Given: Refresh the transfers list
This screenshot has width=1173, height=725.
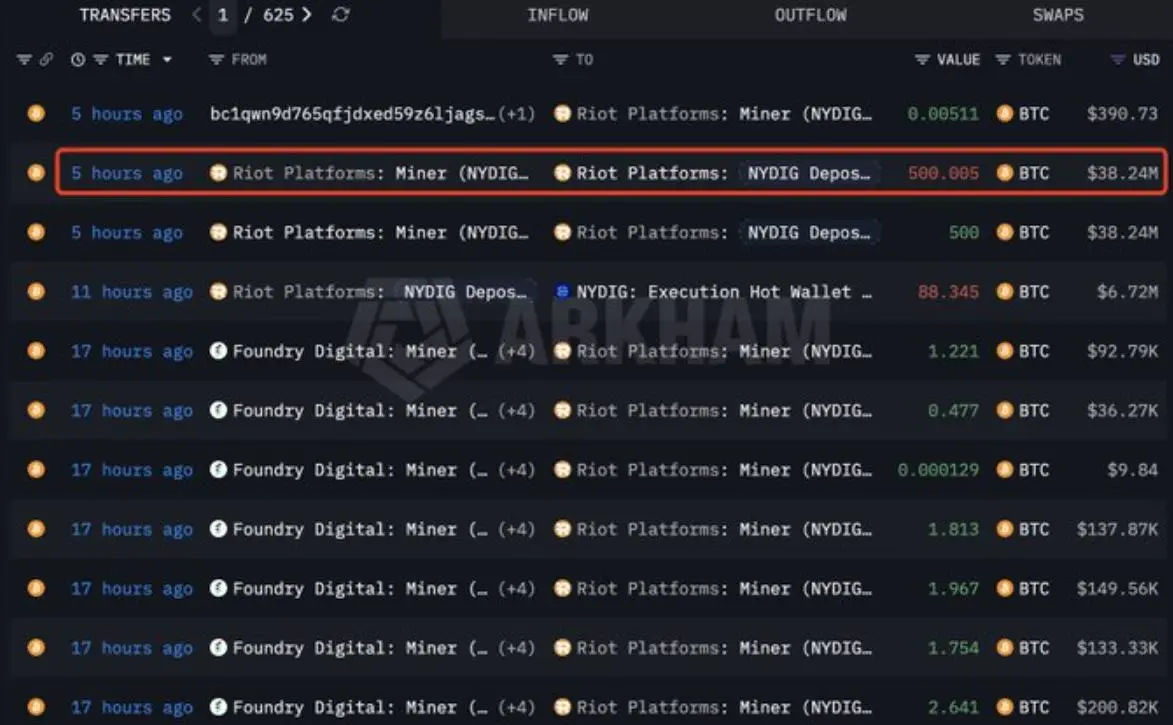Looking at the screenshot, I should click(x=340, y=14).
